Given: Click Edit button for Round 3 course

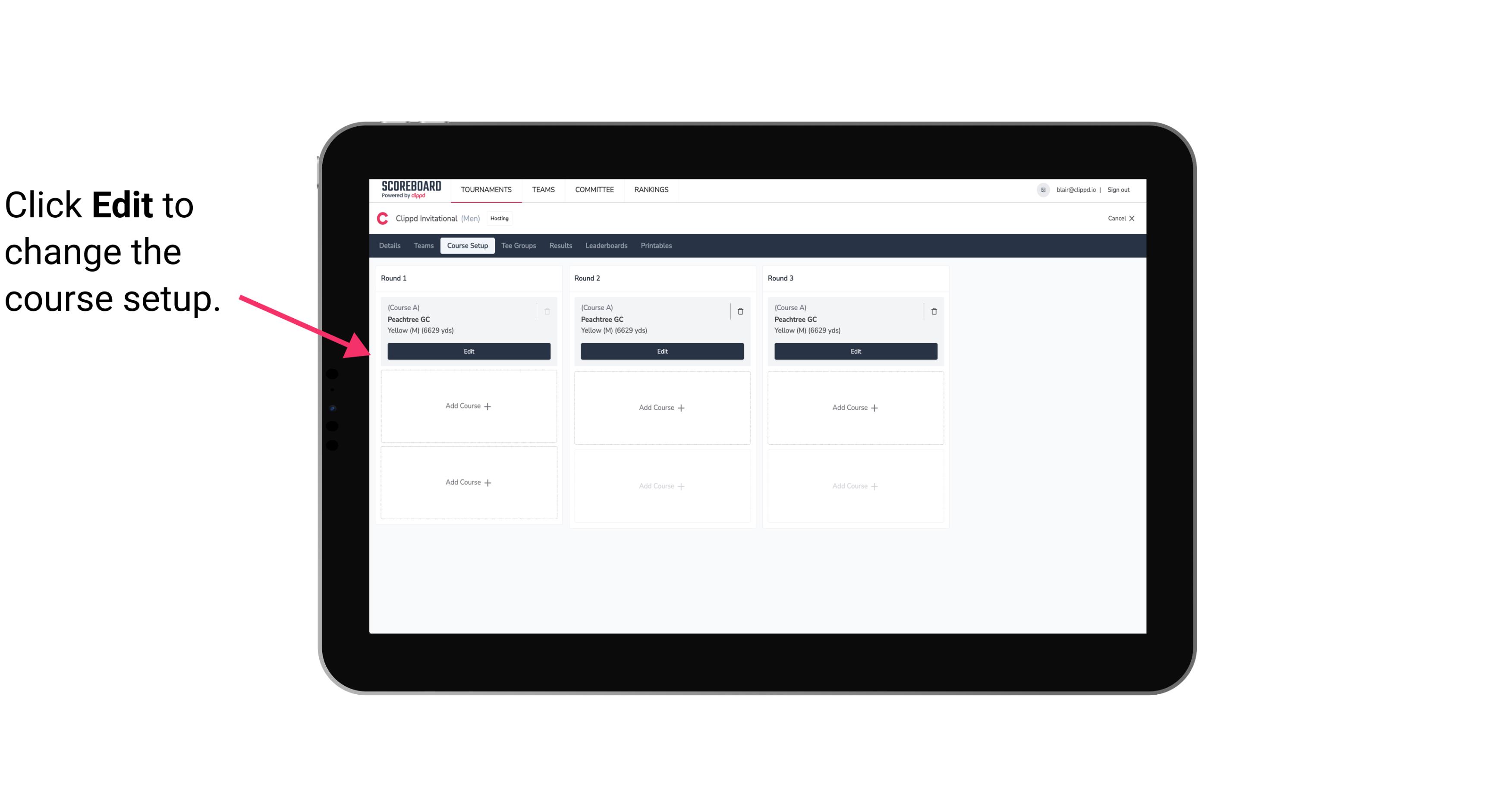Looking at the screenshot, I should click(x=855, y=351).
